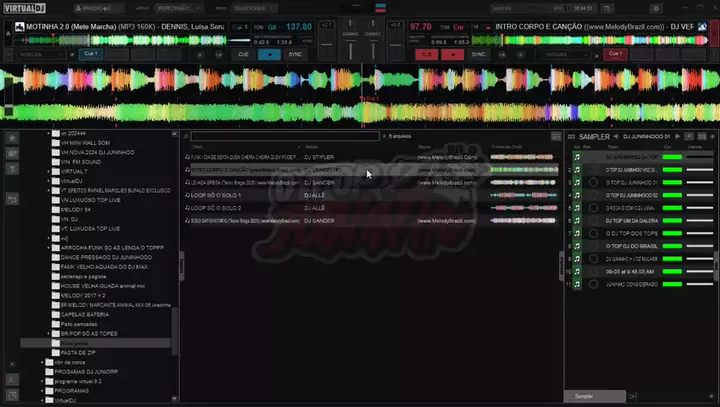Click green color swatch for DJ TOP UM DA GALERA
720x407 pixels.
pos(672,221)
